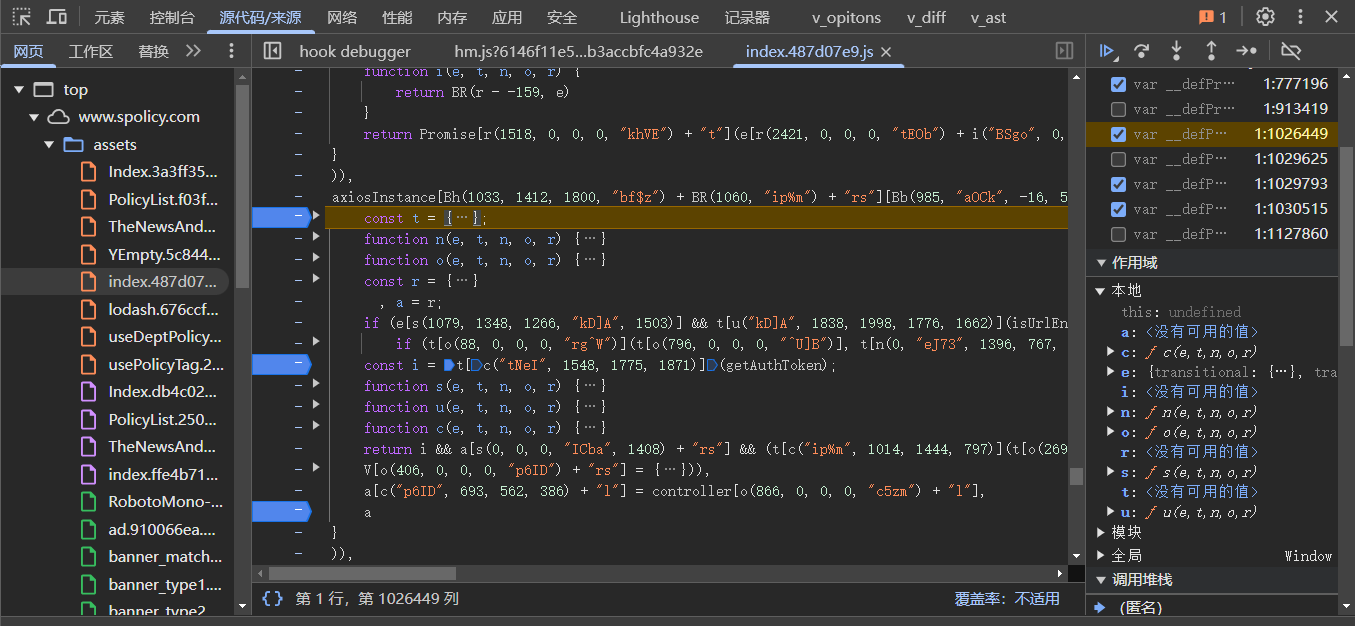Activate the inspect element picker icon

tap(22, 17)
